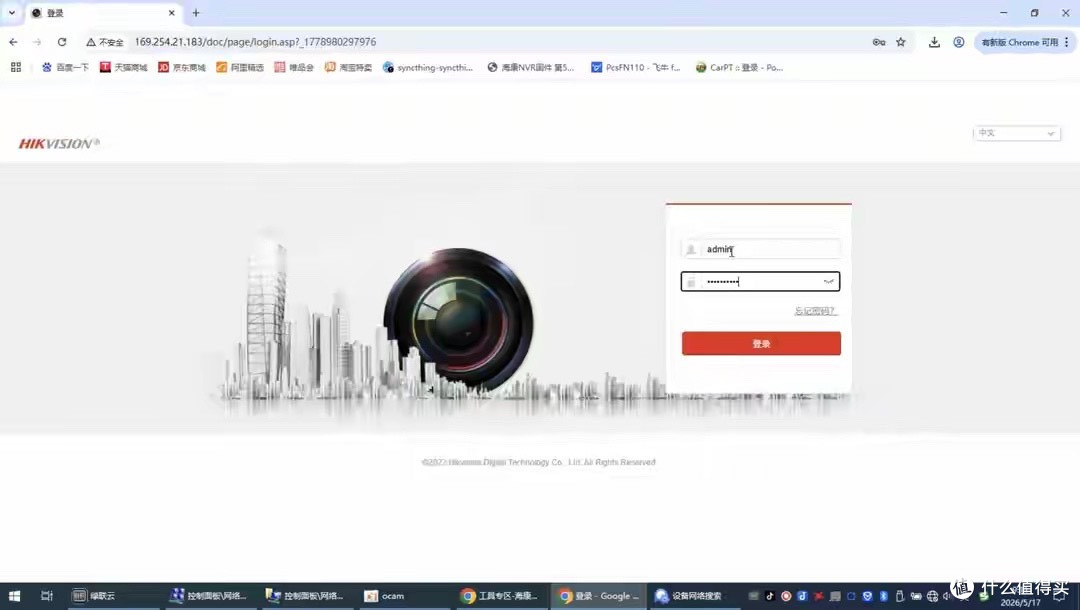Reload the login page

click(62, 42)
